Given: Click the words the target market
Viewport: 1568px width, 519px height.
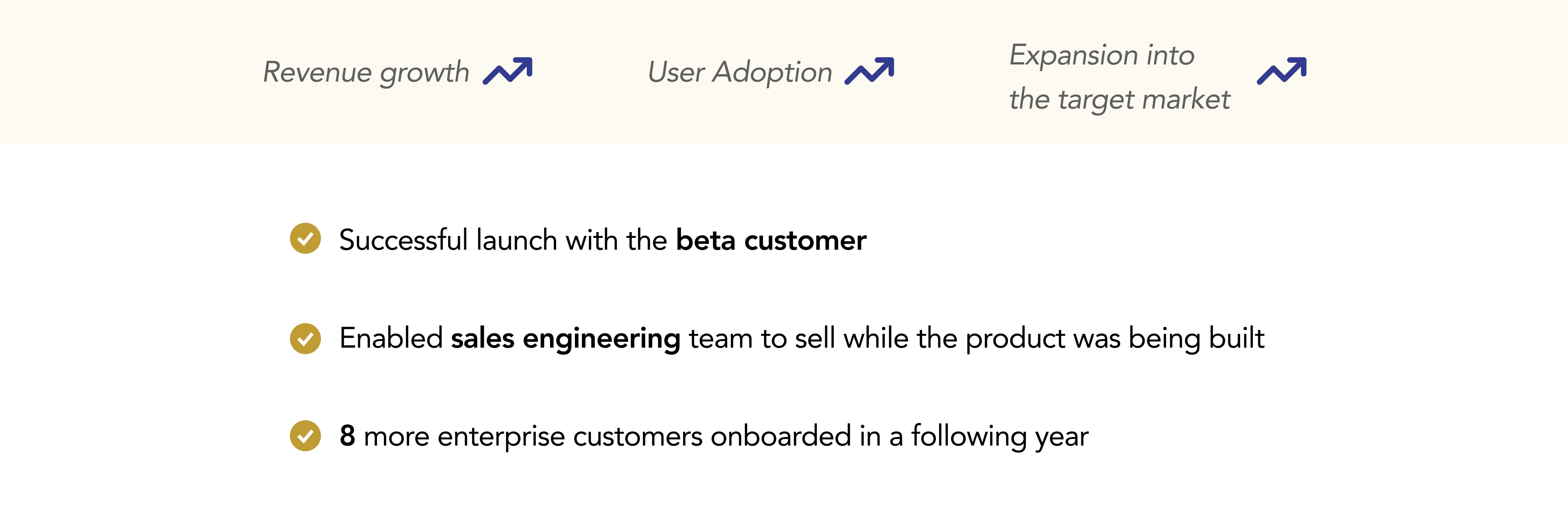Looking at the screenshot, I should pyautogui.click(x=1119, y=100).
